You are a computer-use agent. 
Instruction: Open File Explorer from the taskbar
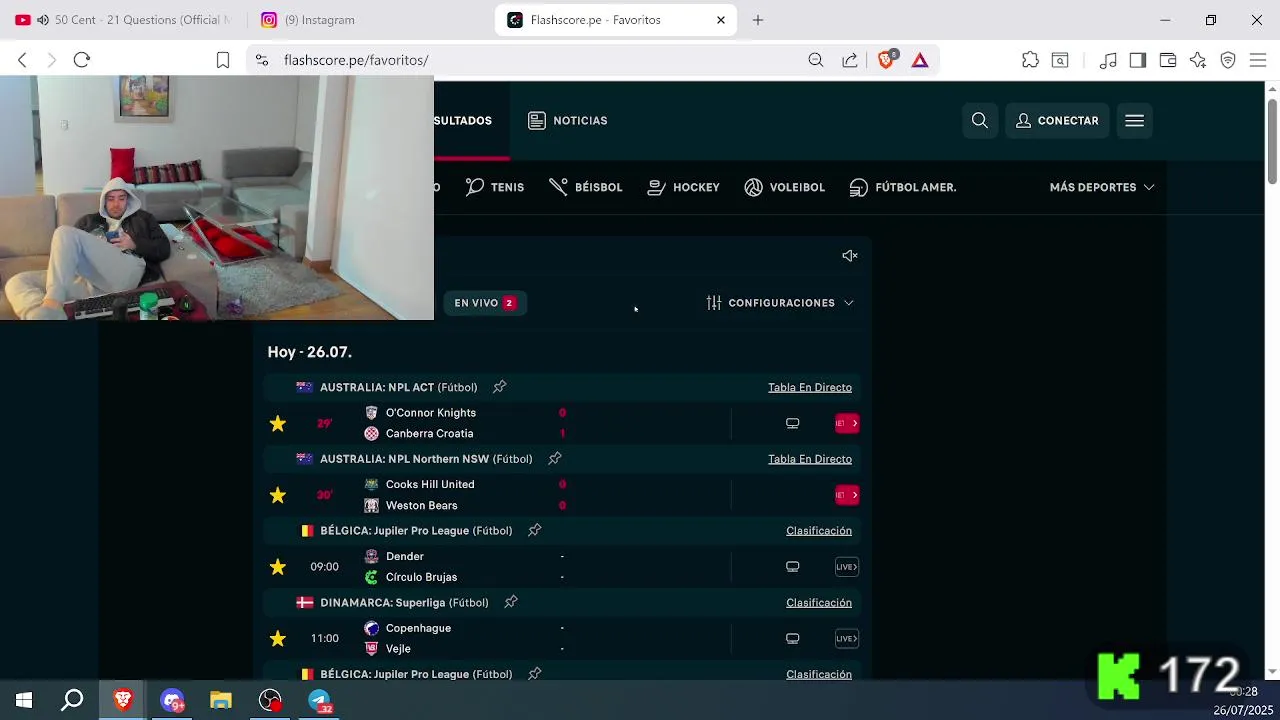coord(221,701)
